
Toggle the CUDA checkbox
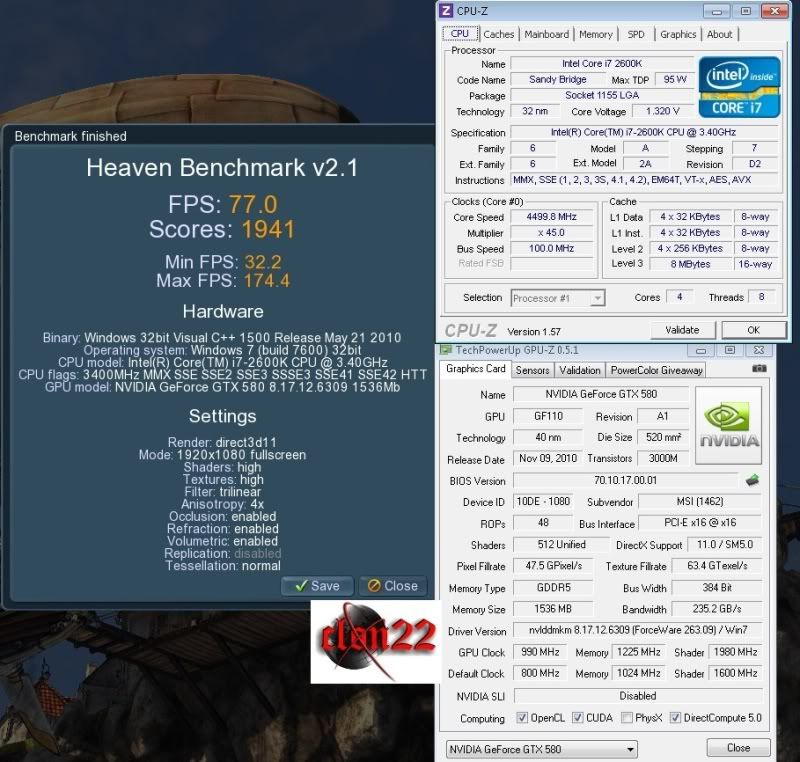pos(578,718)
